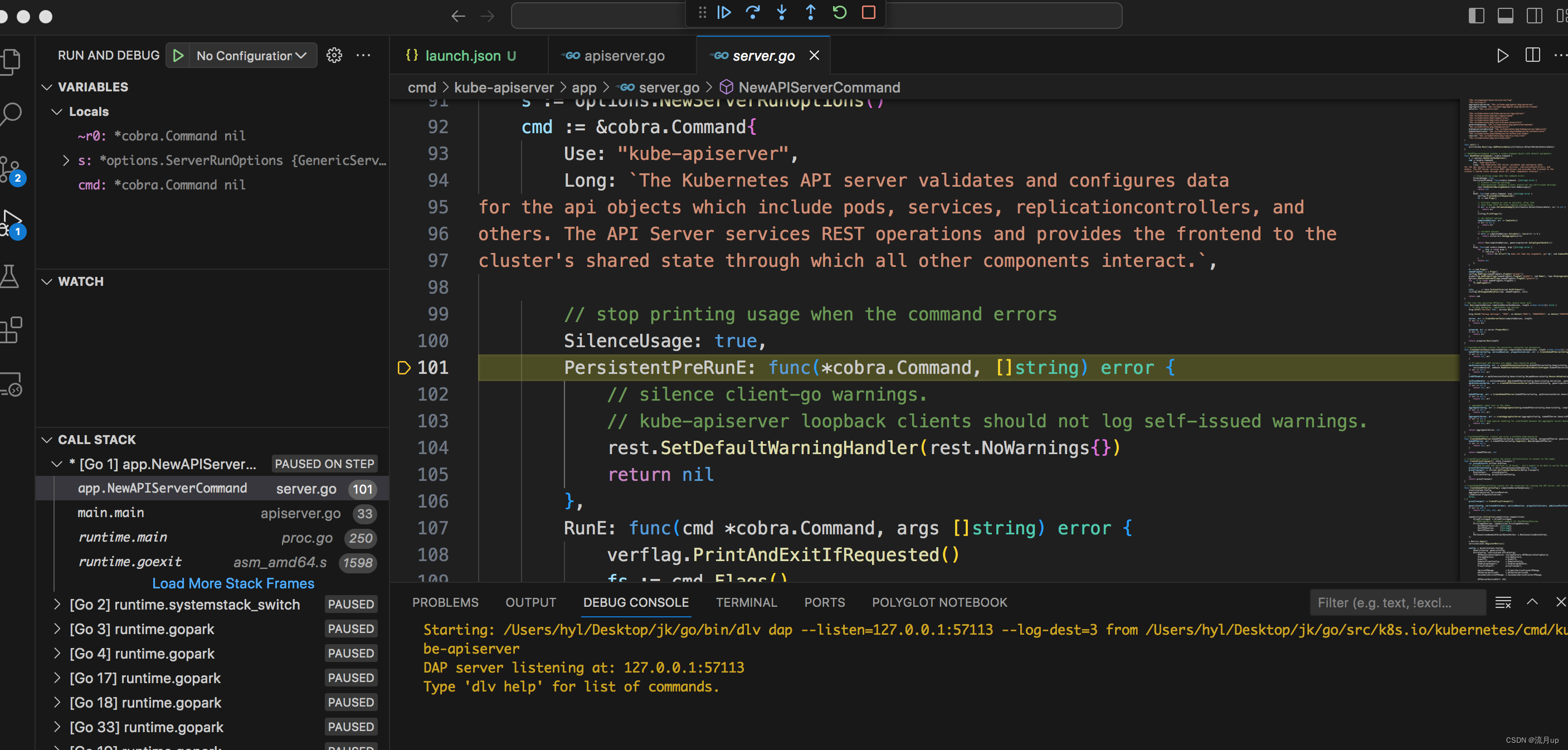Viewport: 1568px width, 750px height.
Task: Click the debug Continue button
Action: (x=724, y=13)
